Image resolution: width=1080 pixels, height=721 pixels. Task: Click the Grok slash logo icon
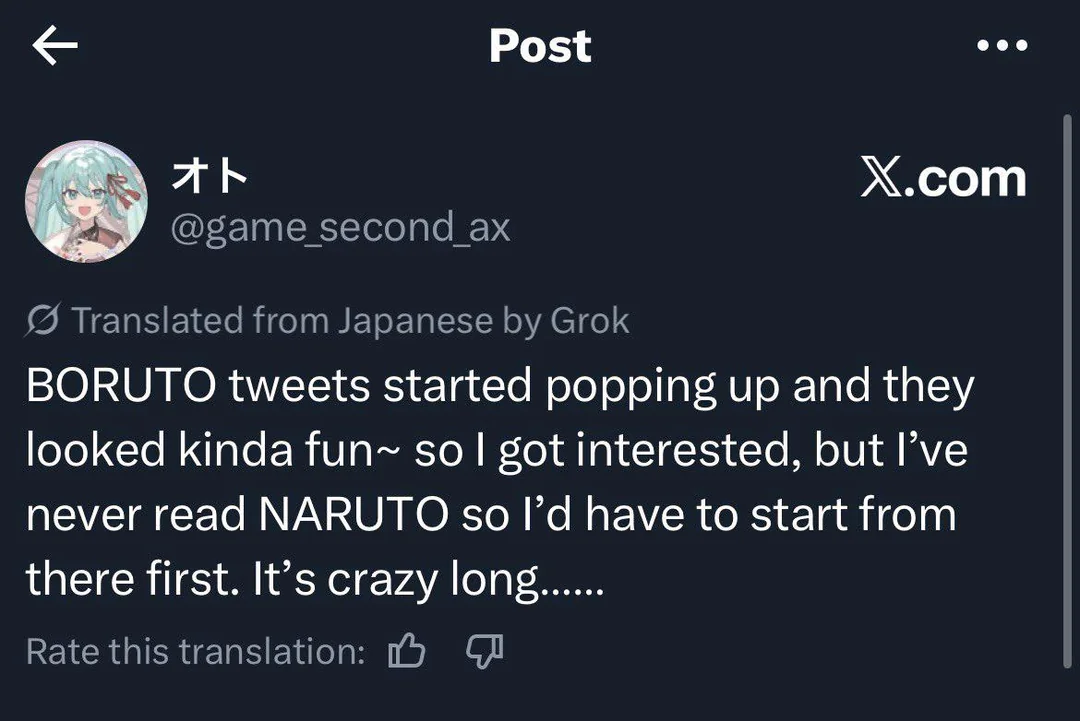42,321
